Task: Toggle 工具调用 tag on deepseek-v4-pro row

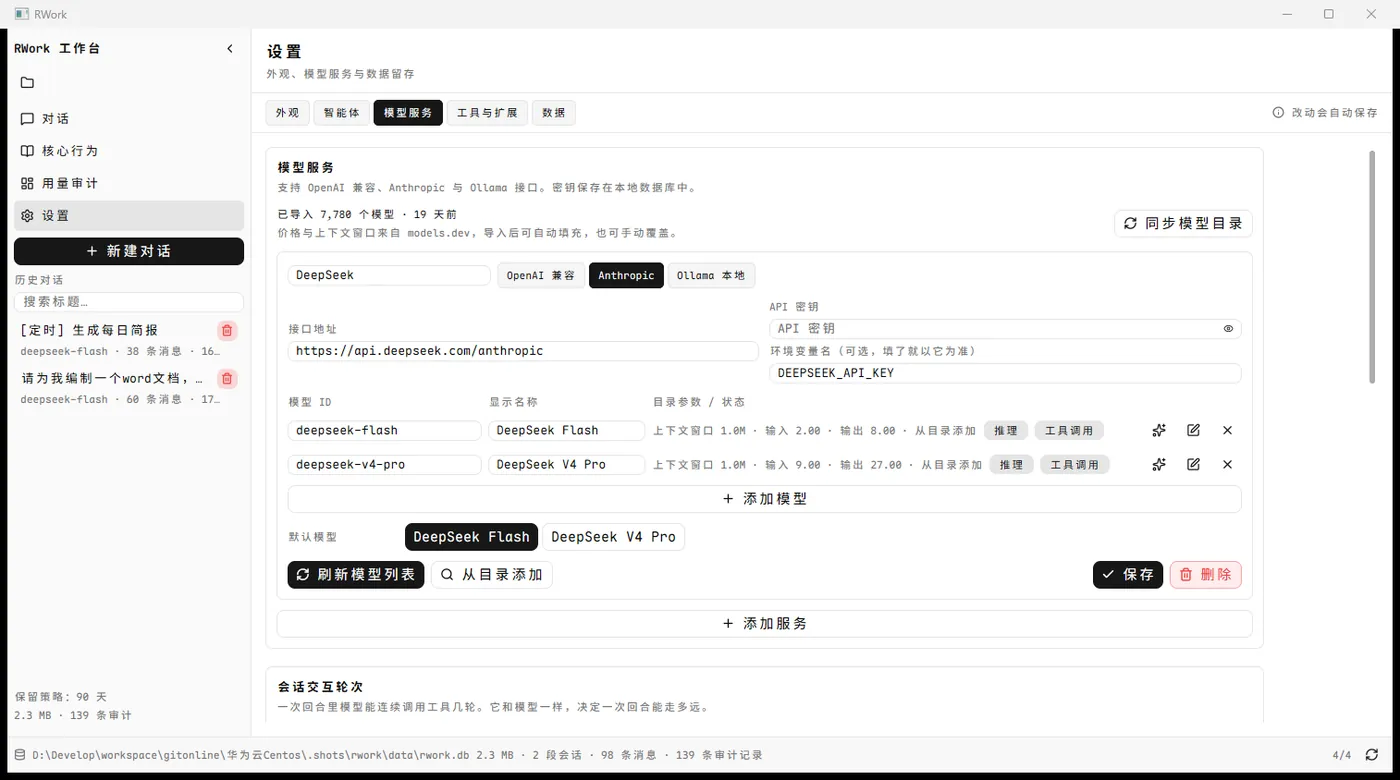Action: tap(1074, 465)
